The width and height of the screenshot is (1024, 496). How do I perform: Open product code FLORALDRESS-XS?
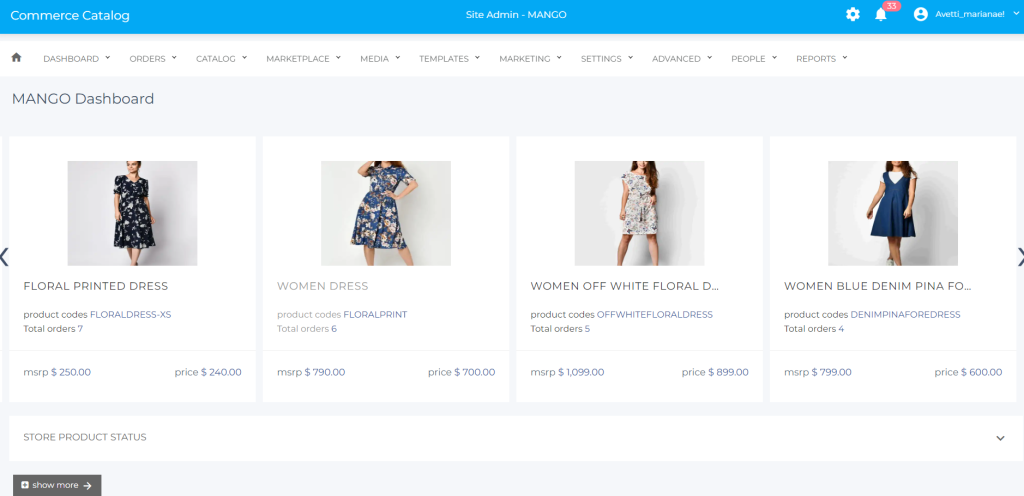pos(131,315)
